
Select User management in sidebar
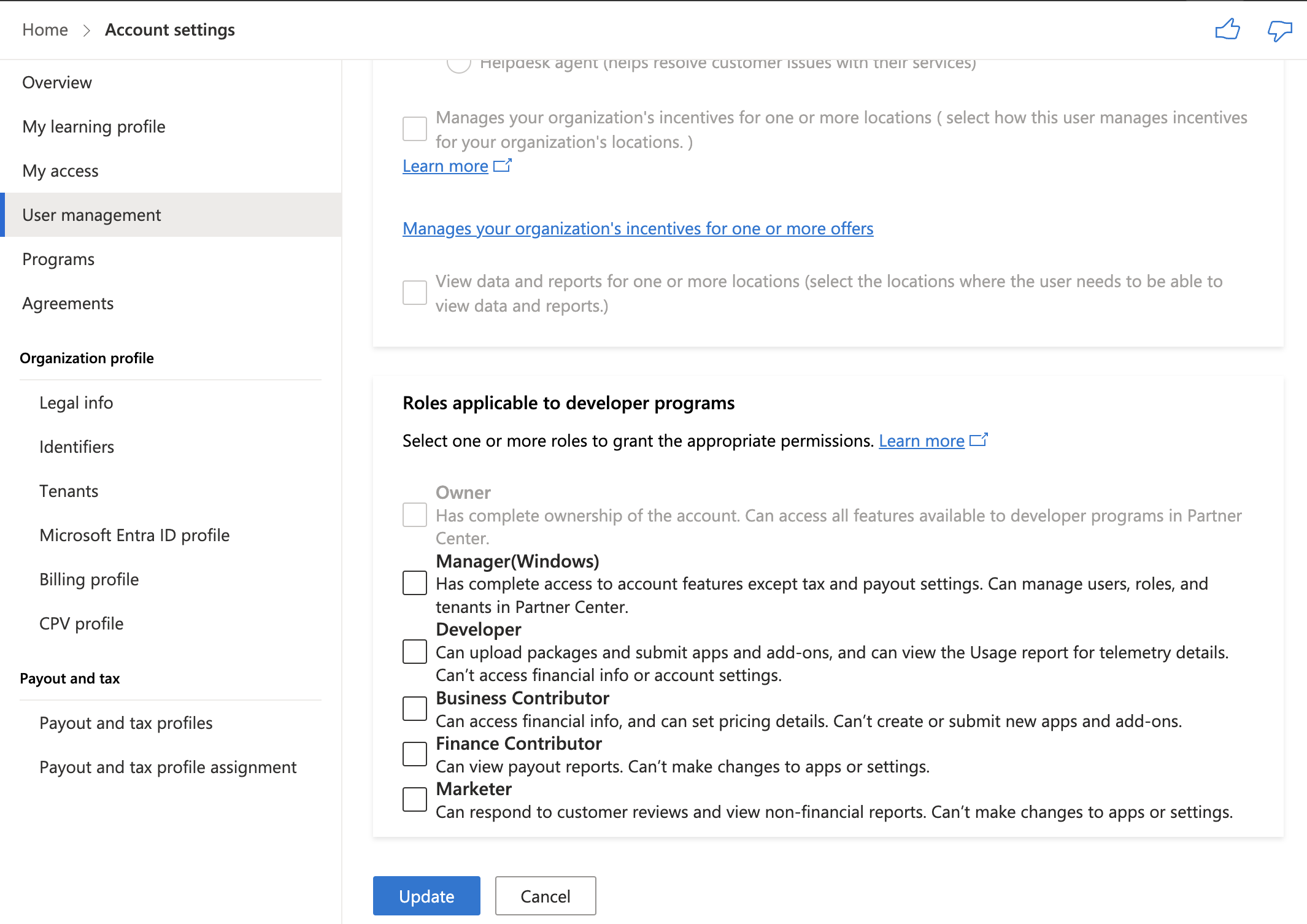(x=171, y=215)
